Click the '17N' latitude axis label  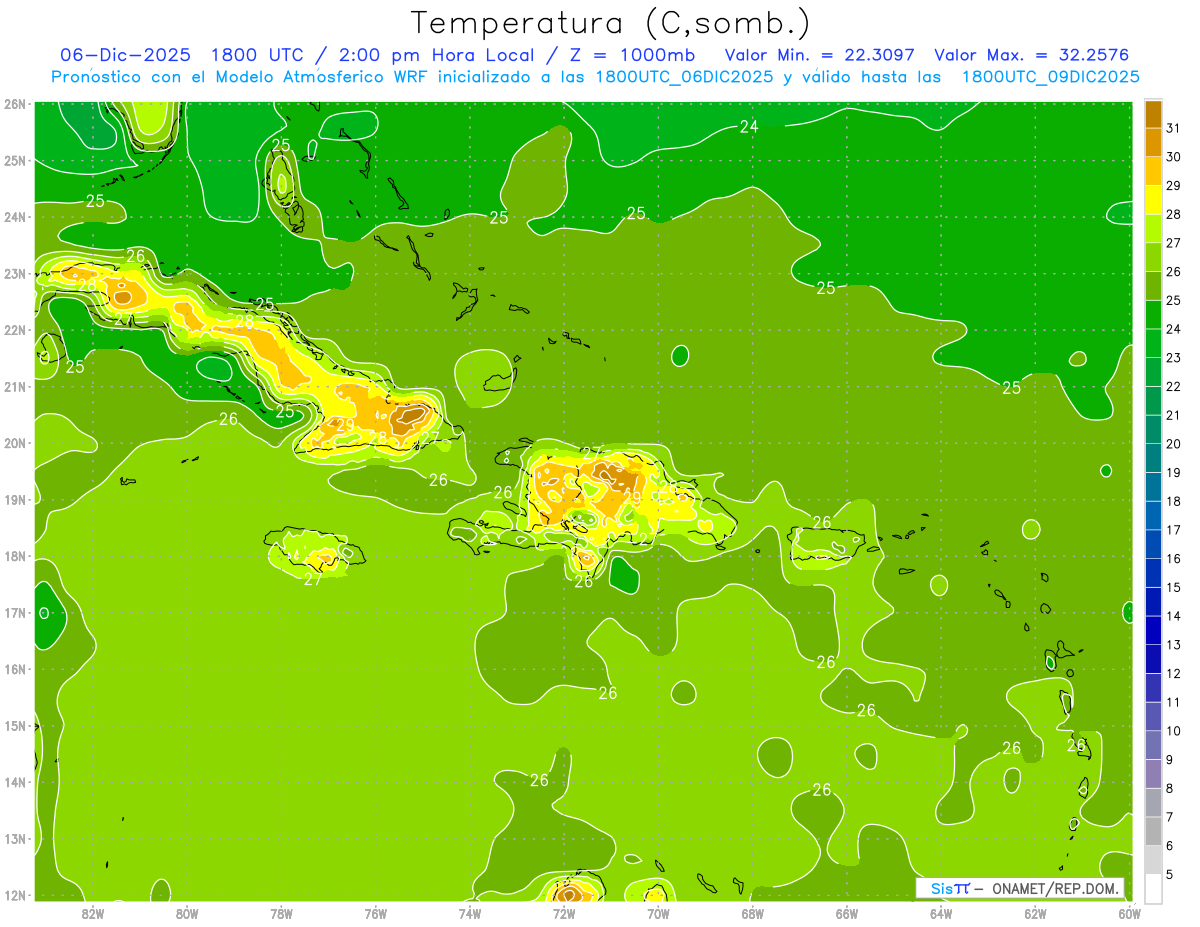15,612
